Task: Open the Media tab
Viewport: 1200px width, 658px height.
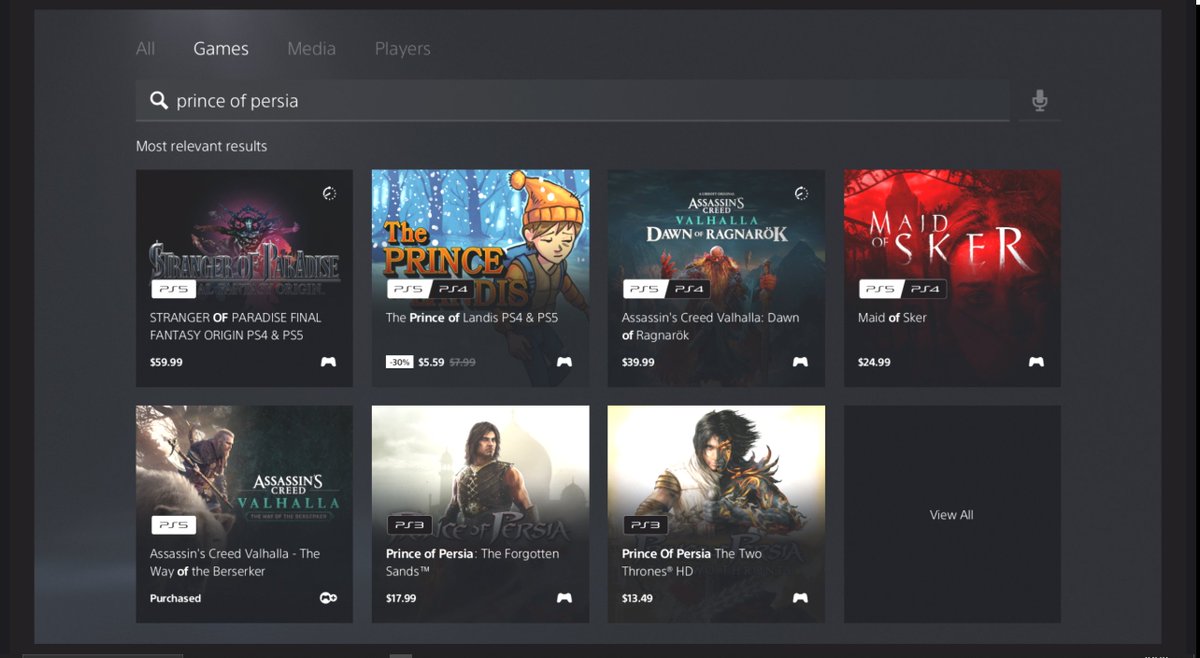Action: tap(311, 48)
